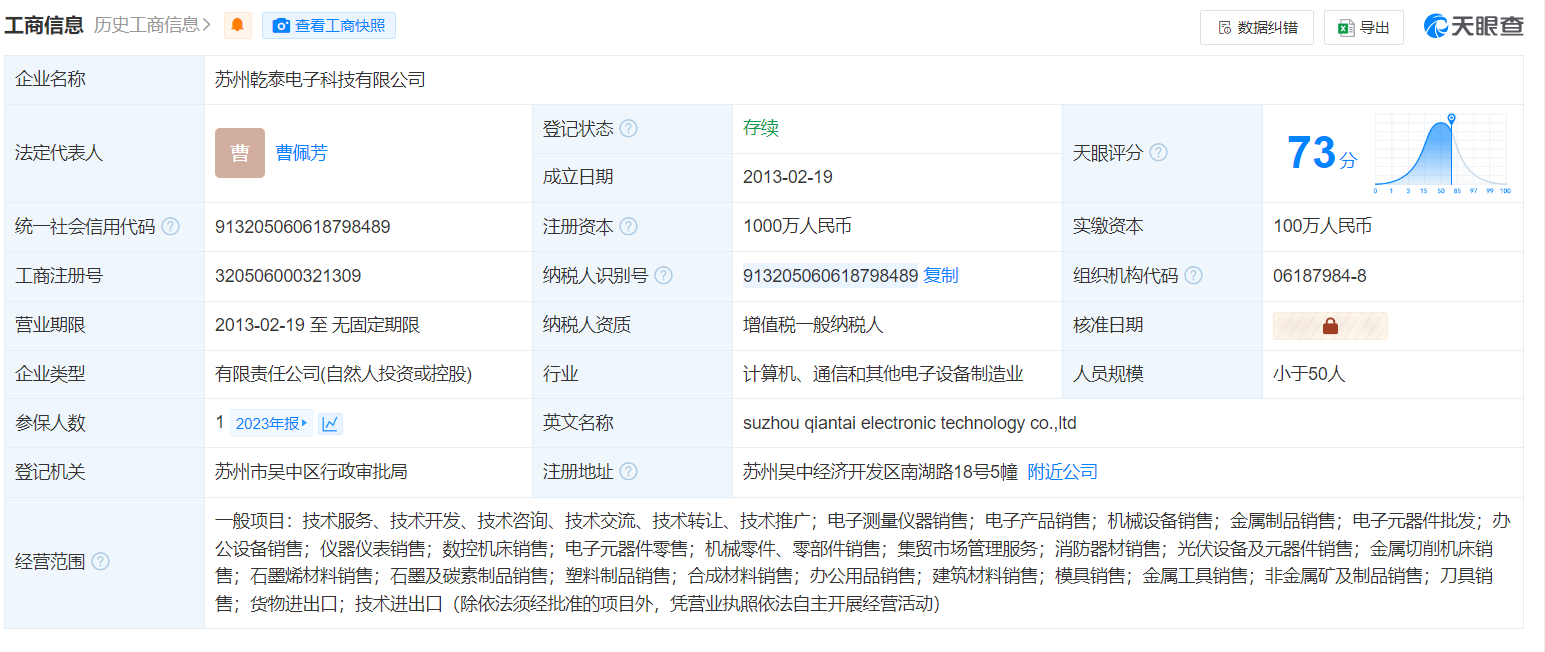The image size is (1545, 652).
Task: Click address 苏州吴中经济开发区南湖路18号5幢
Action: click(x=880, y=471)
